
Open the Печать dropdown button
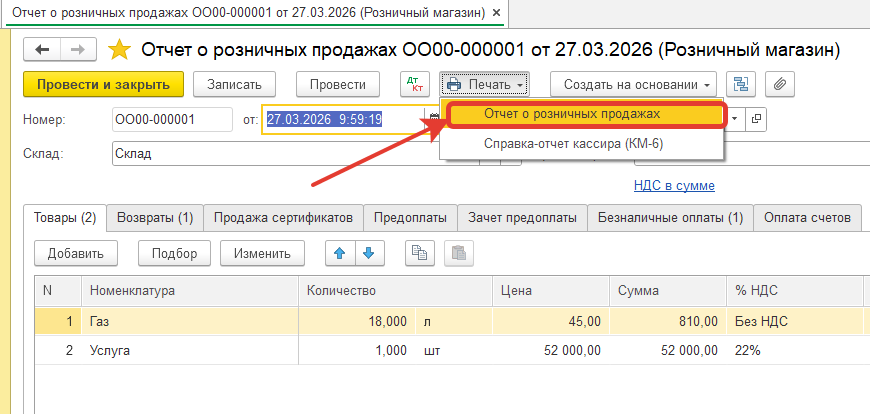(485, 84)
